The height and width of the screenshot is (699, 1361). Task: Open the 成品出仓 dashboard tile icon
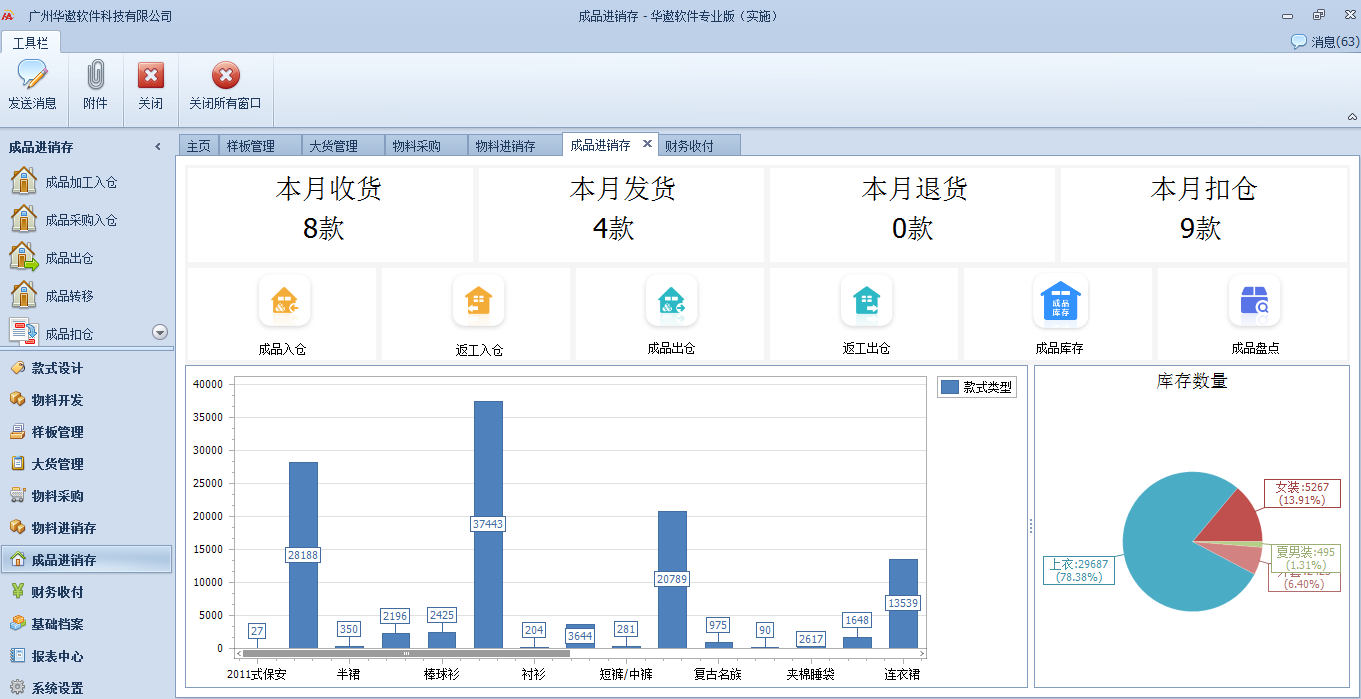click(x=671, y=301)
